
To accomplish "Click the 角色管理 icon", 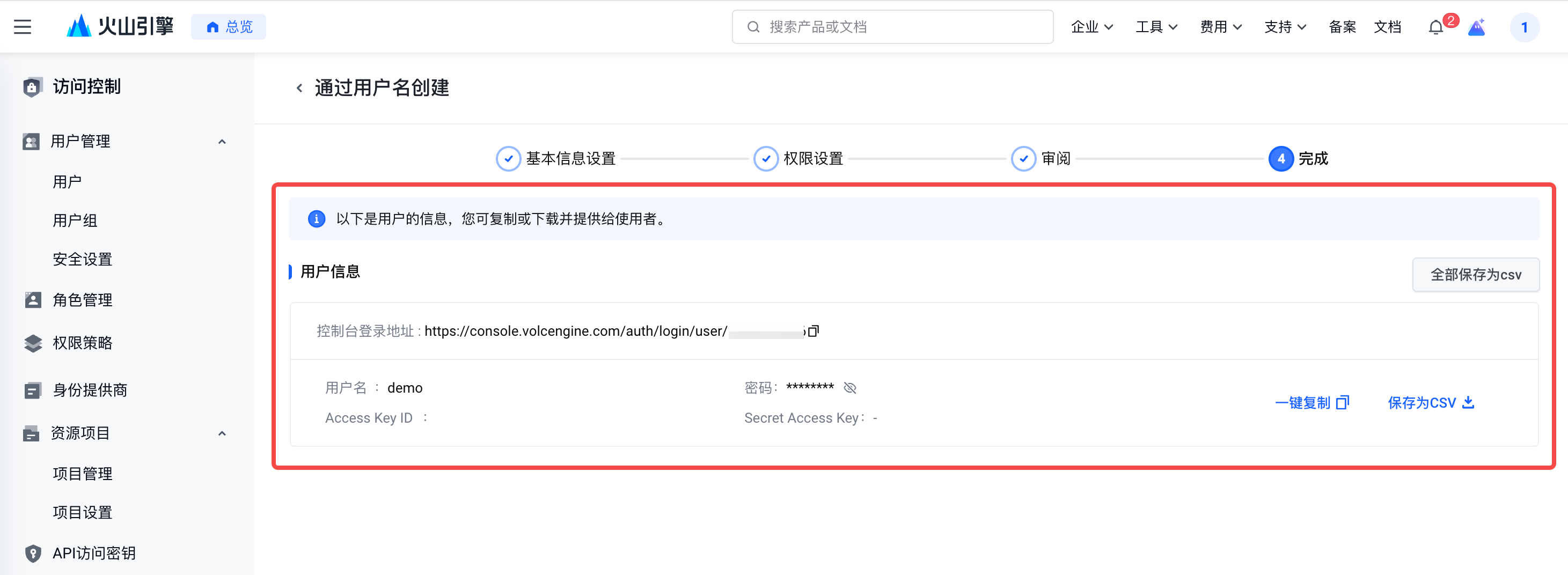I will [33, 299].
